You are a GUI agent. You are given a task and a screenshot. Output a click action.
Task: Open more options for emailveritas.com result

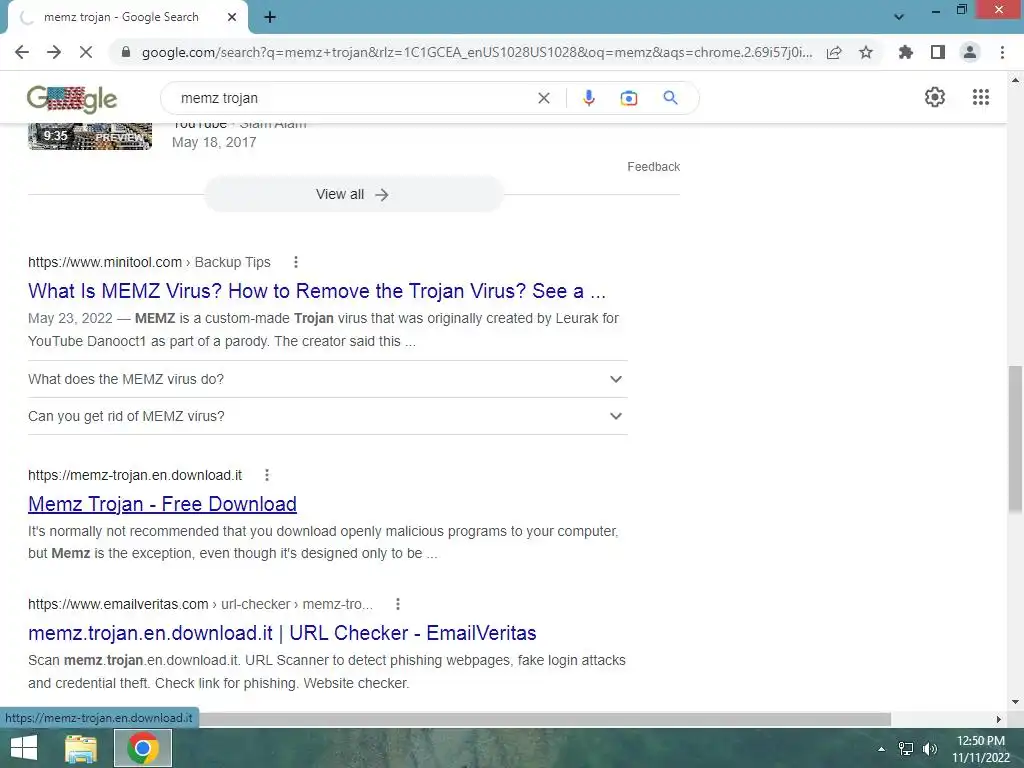398,604
